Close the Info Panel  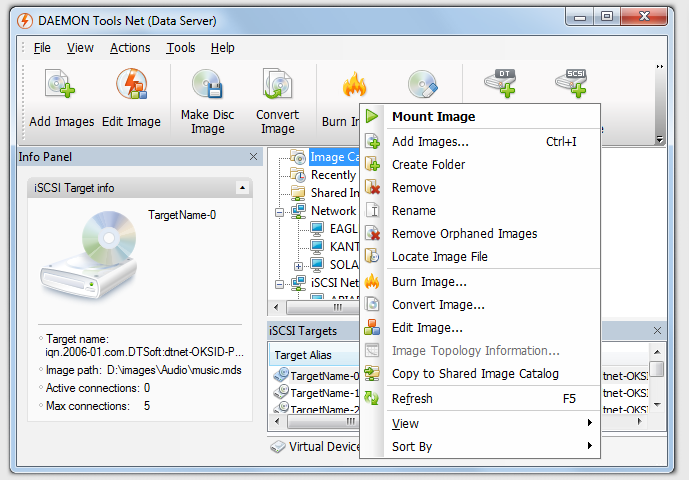click(254, 156)
